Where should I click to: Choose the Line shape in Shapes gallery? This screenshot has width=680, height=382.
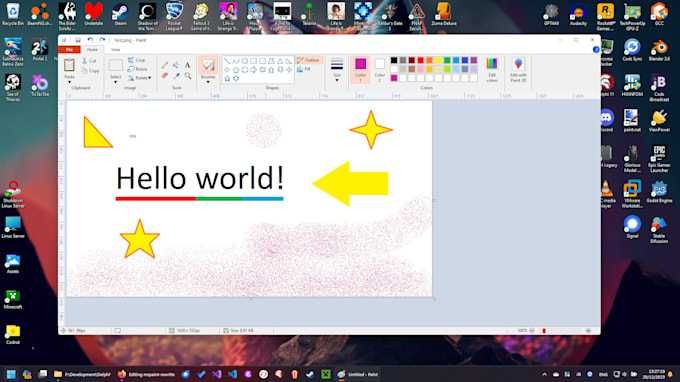tap(227, 61)
